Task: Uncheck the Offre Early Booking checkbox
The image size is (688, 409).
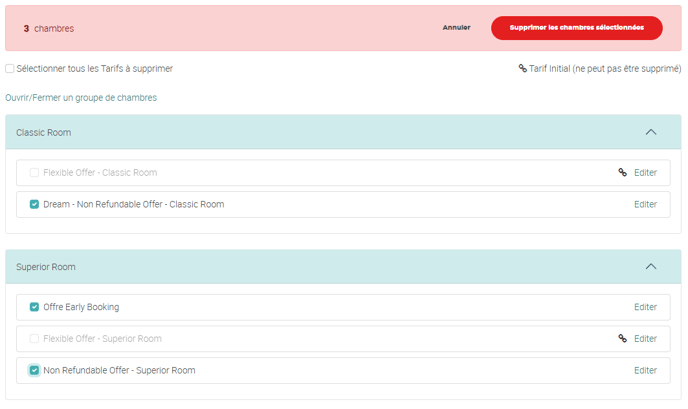Action: pos(35,307)
